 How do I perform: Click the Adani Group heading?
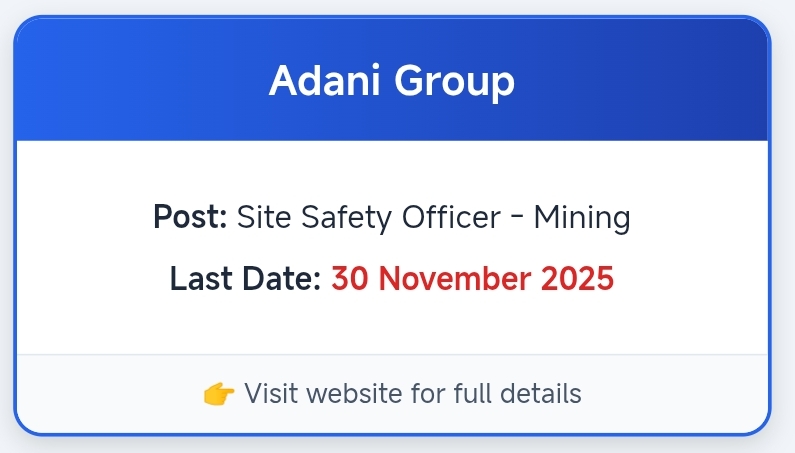click(x=391, y=81)
